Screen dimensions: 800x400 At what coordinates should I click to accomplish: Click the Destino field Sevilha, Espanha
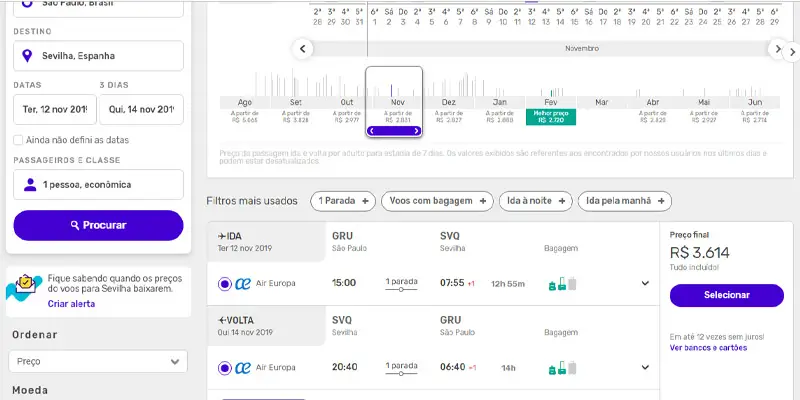pyautogui.click(x=98, y=56)
